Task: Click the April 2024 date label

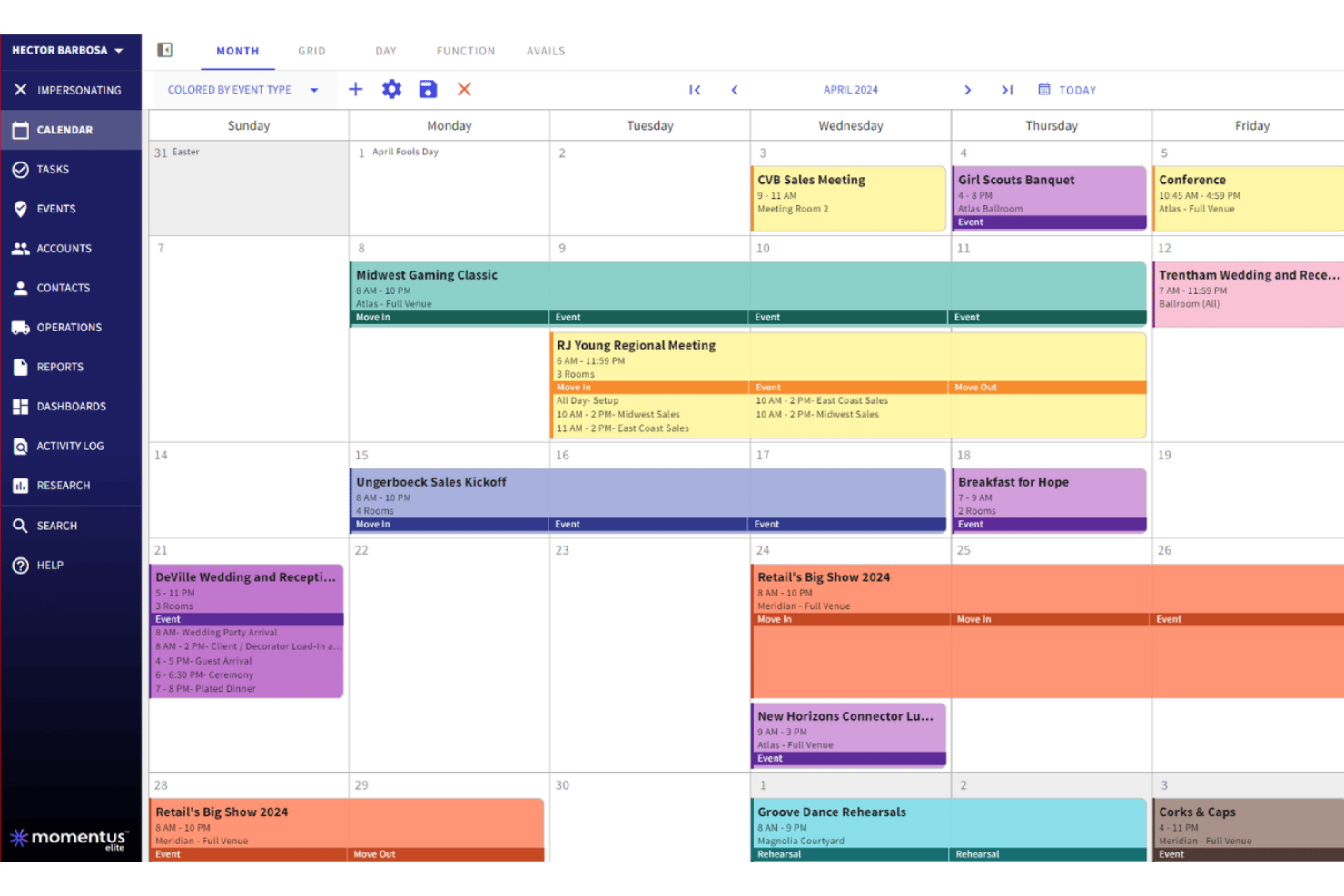Action: tap(851, 90)
